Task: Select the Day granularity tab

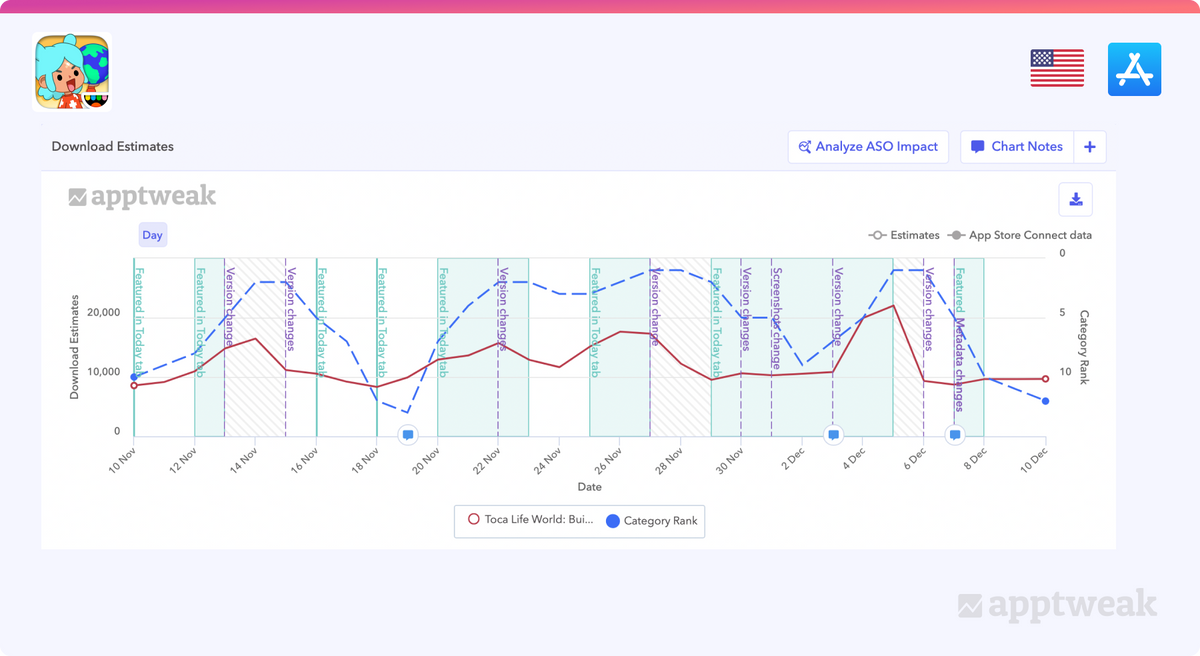Action: click(152, 235)
